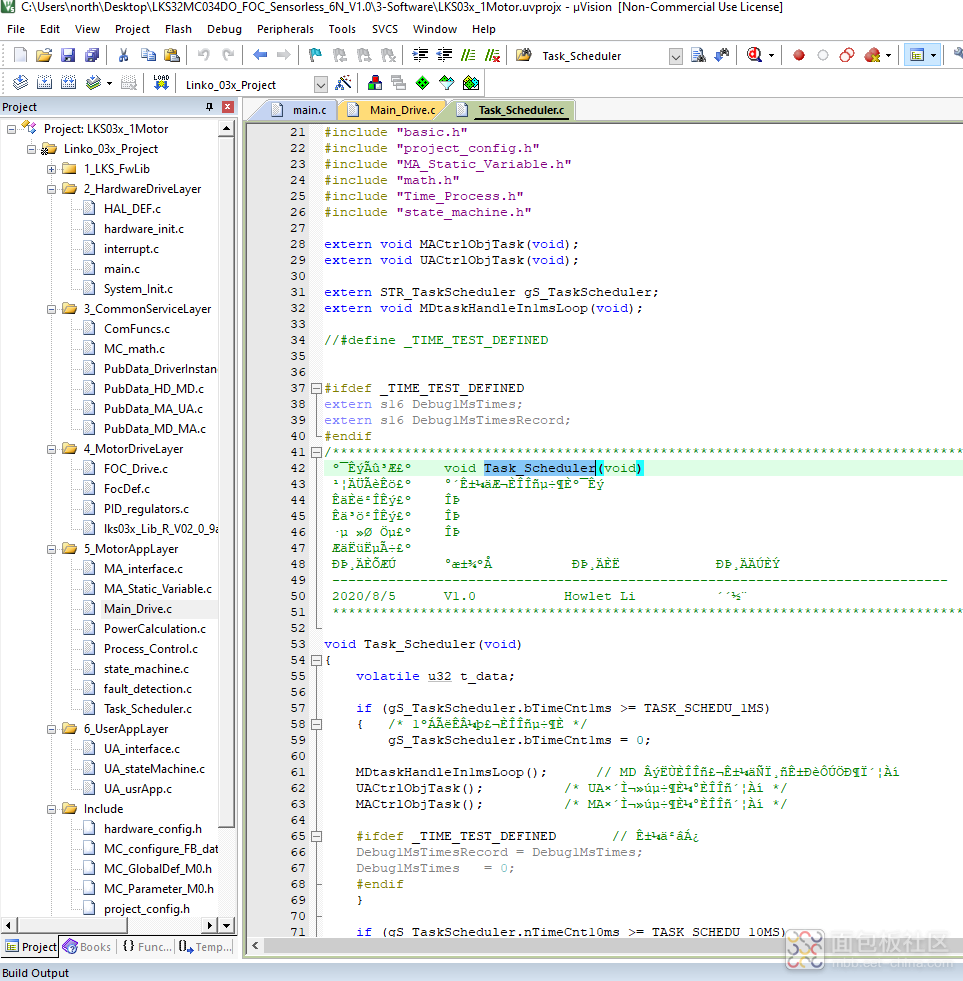Indent the selected lines
The image size is (963, 981).
tap(420, 55)
